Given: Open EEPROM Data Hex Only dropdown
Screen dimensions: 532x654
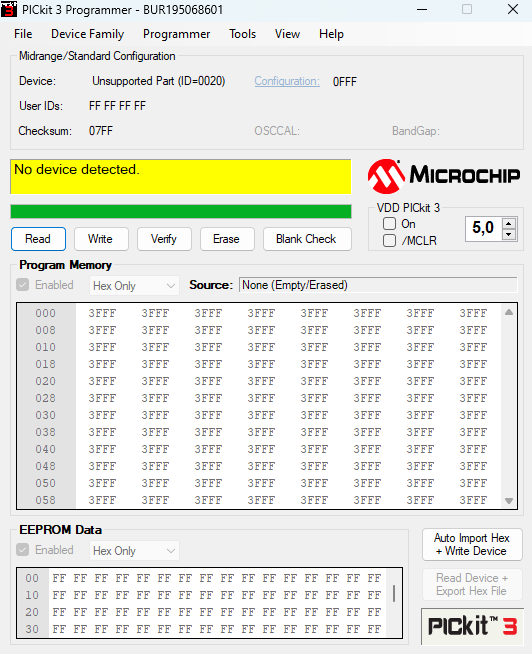Looking at the screenshot, I should pyautogui.click(x=134, y=551).
